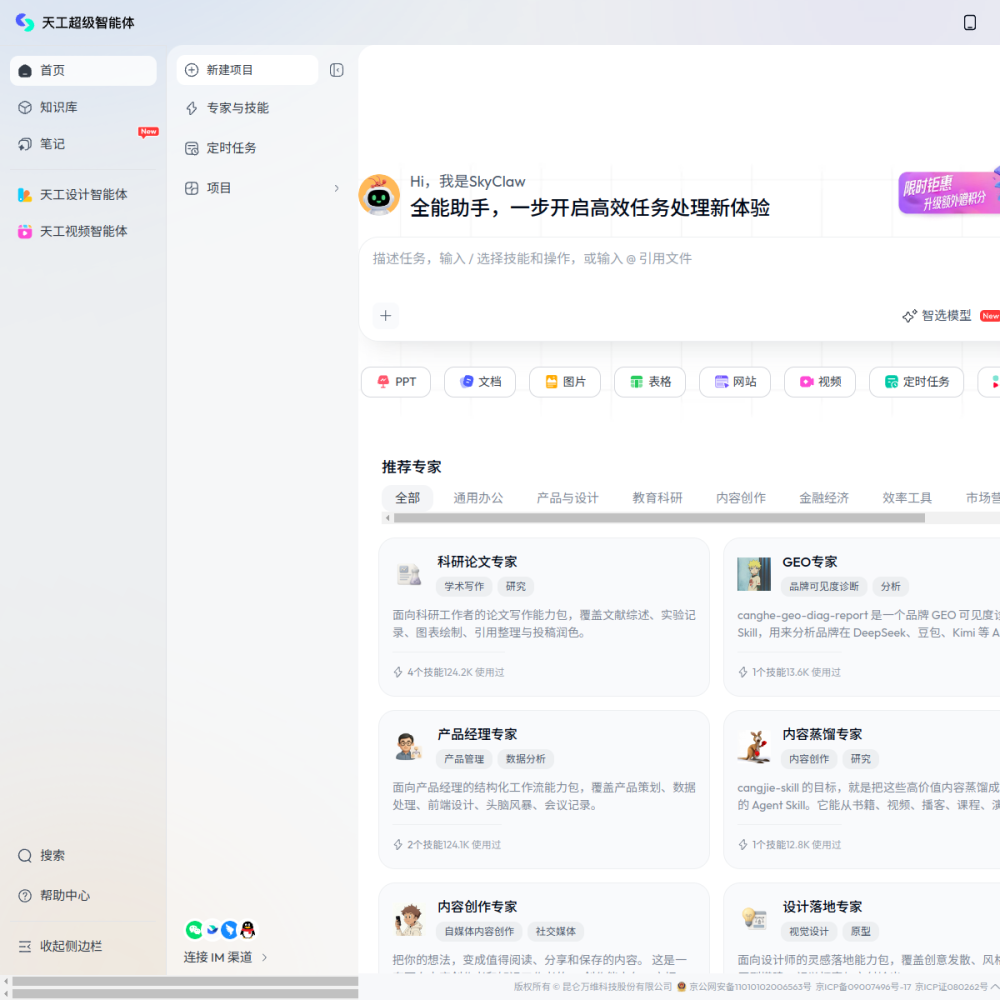
Task: Click the SkyClaw robot avatar
Action: (379, 195)
